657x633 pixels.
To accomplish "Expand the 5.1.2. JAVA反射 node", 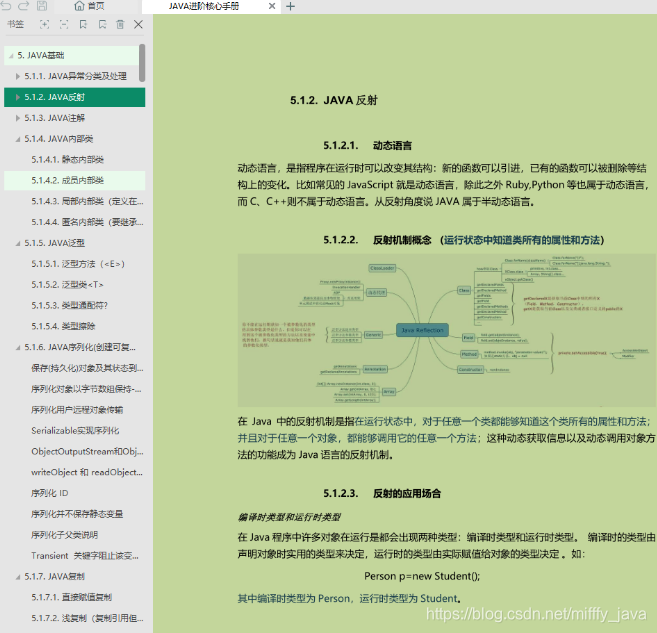I will (x=18, y=97).
